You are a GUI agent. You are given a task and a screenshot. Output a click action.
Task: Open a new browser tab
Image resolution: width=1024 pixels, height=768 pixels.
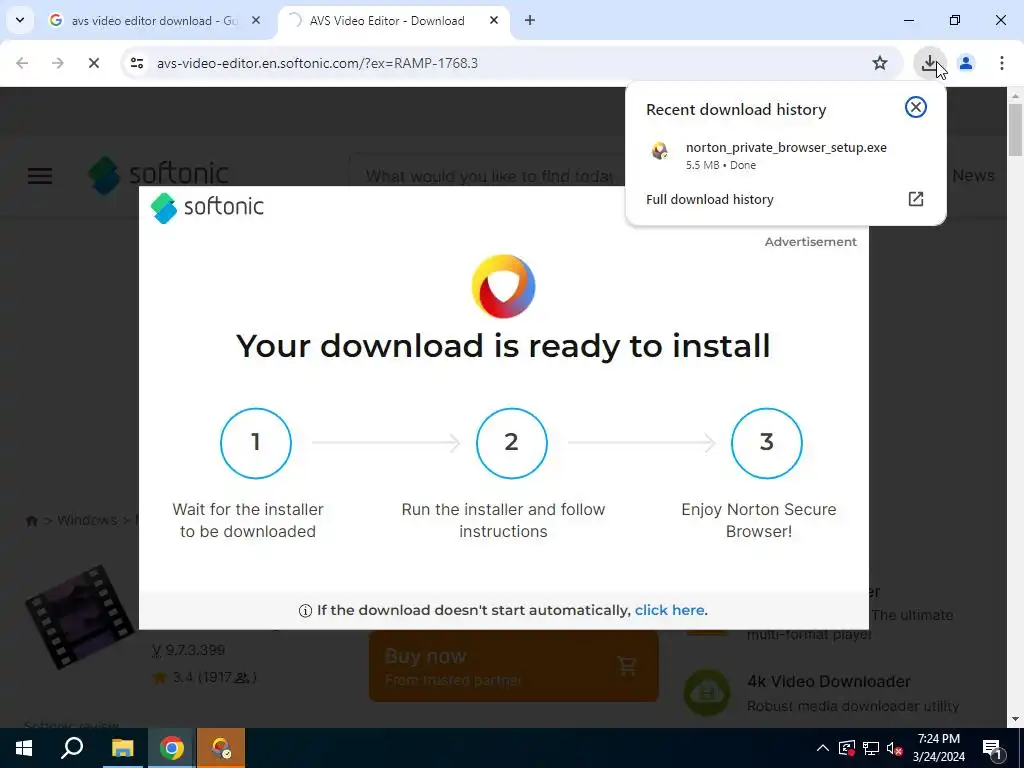click(x=530, y=20)
